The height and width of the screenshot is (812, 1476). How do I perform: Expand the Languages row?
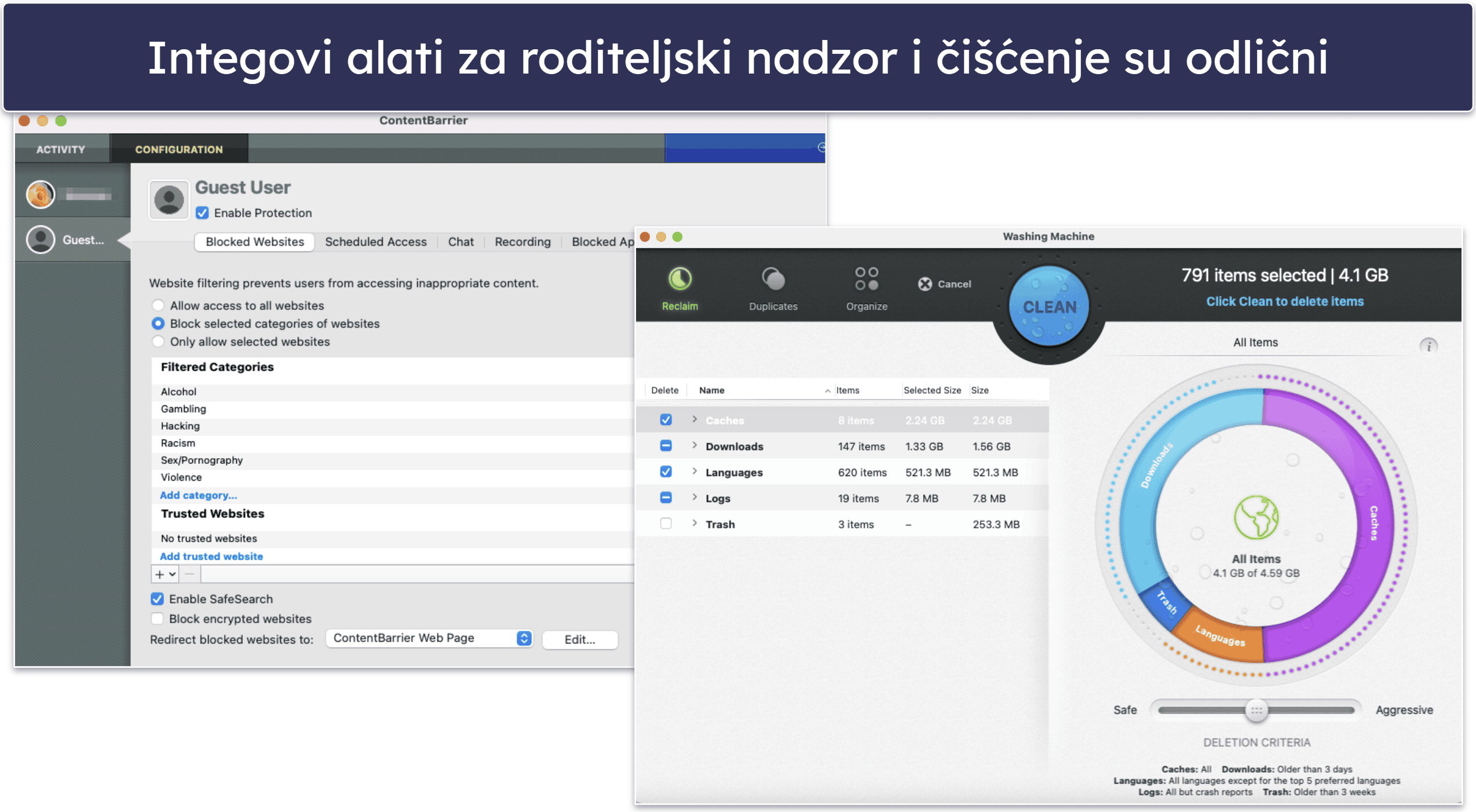[x=694, y=471]
